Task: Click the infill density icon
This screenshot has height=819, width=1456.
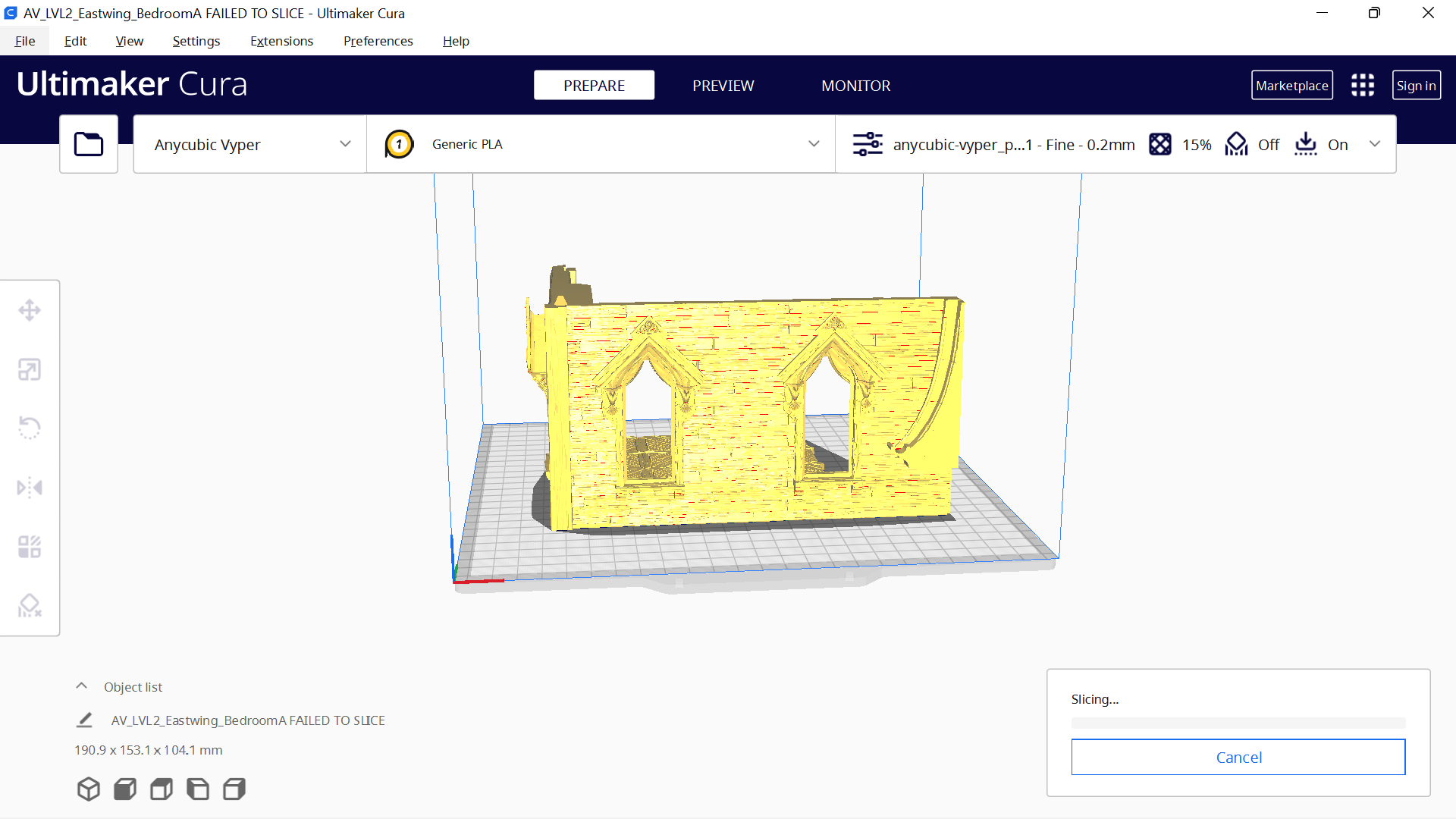Action: (x=1161, y=143)
